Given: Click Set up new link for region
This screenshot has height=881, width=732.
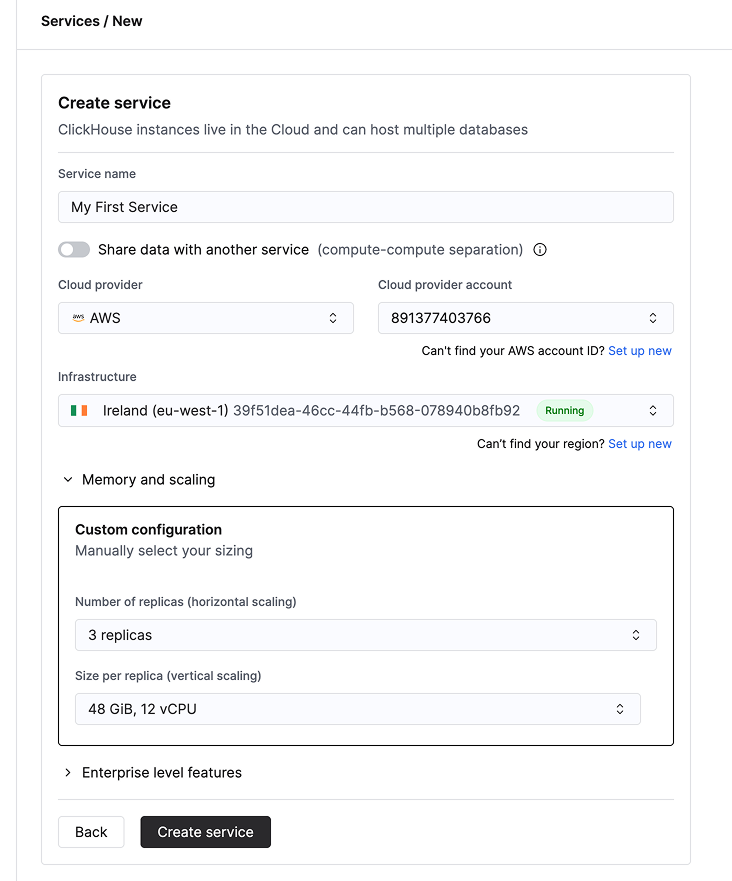Looking at the screenshot, I should (x=639, y=443).
